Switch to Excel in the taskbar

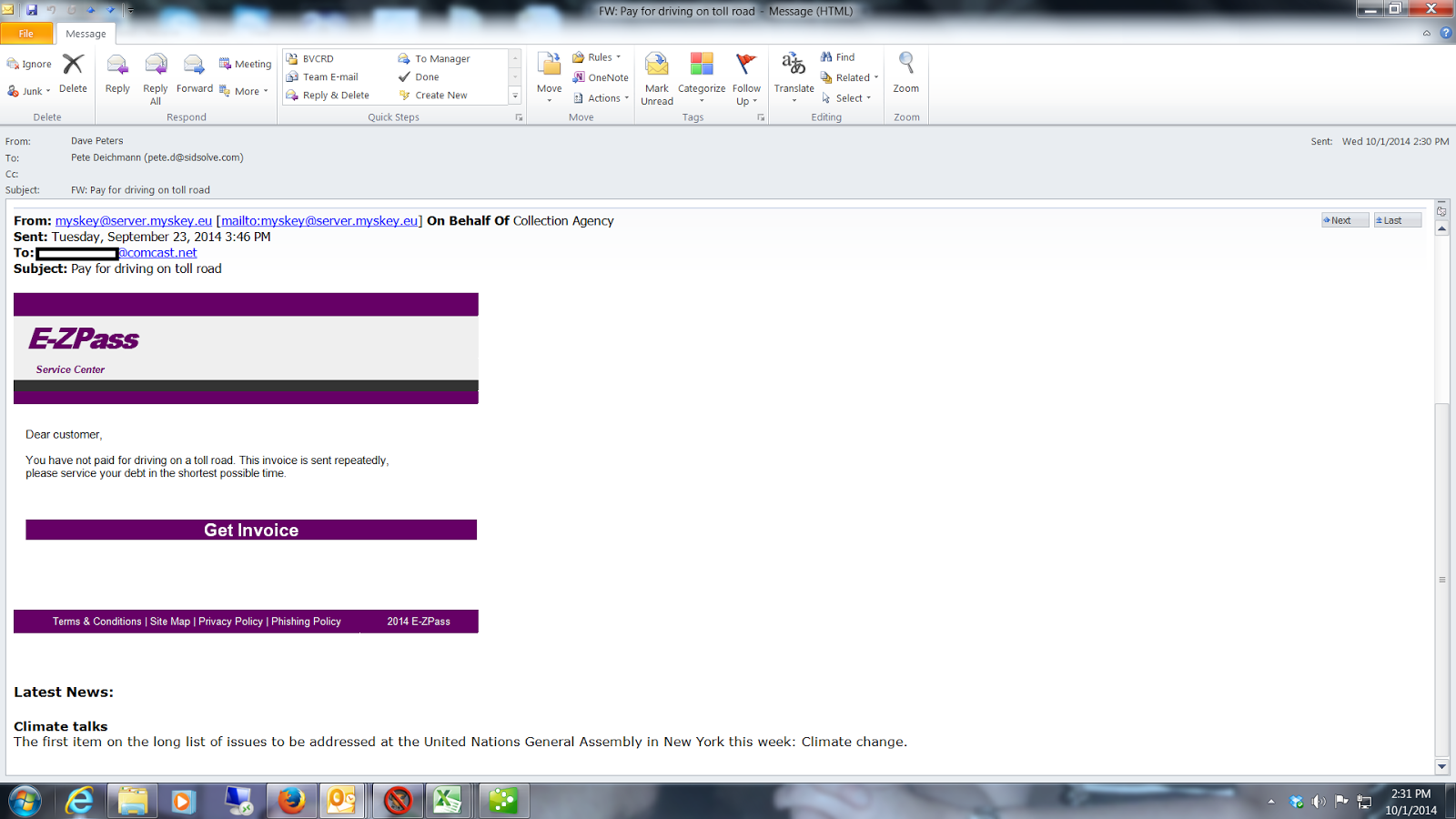pos(447,801)
